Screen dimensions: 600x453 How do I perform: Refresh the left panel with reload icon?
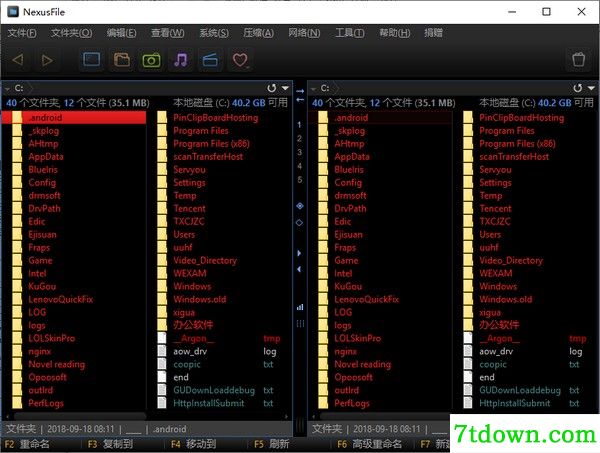click(272, 88)
